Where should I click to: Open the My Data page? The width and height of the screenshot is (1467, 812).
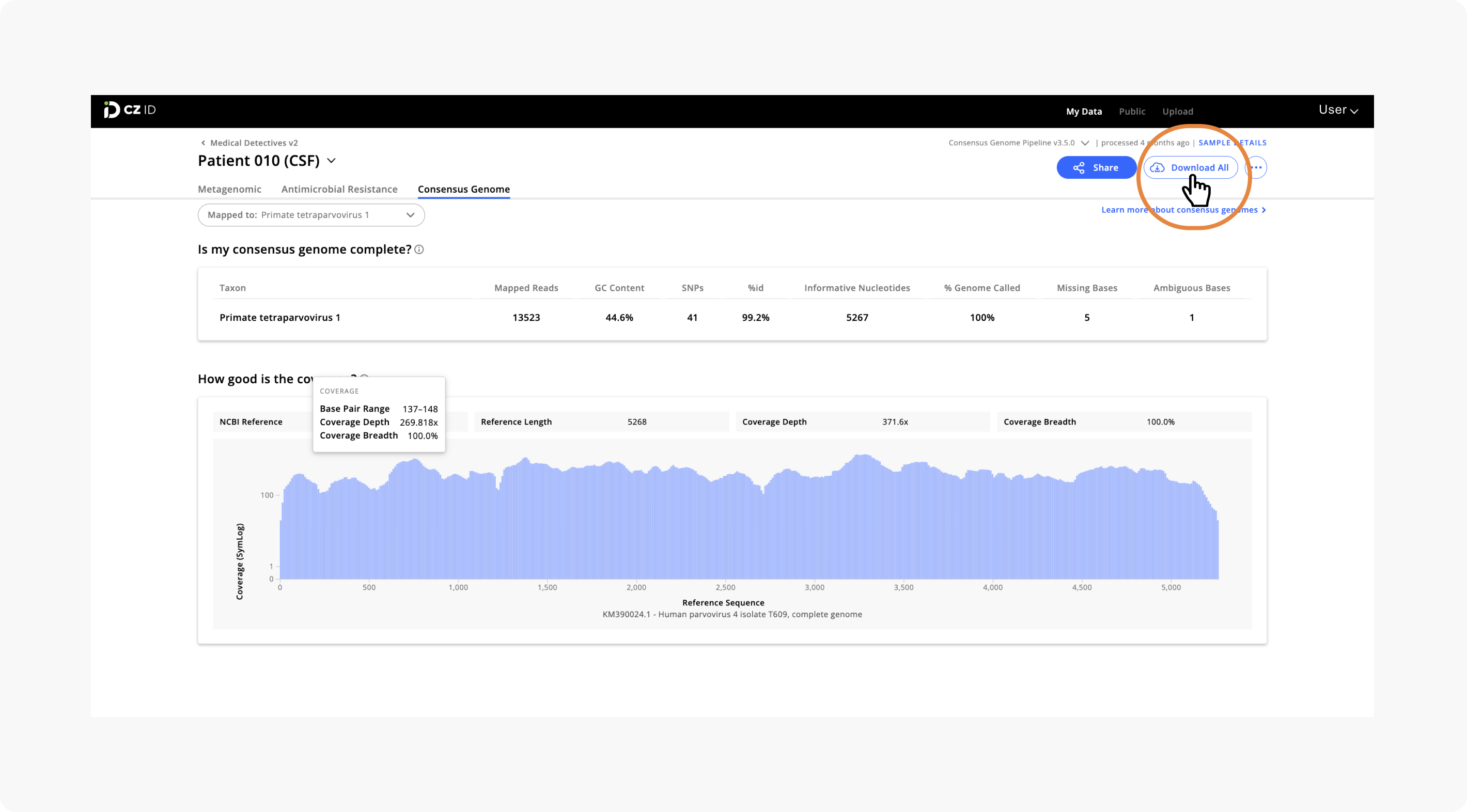(1083, 111)
